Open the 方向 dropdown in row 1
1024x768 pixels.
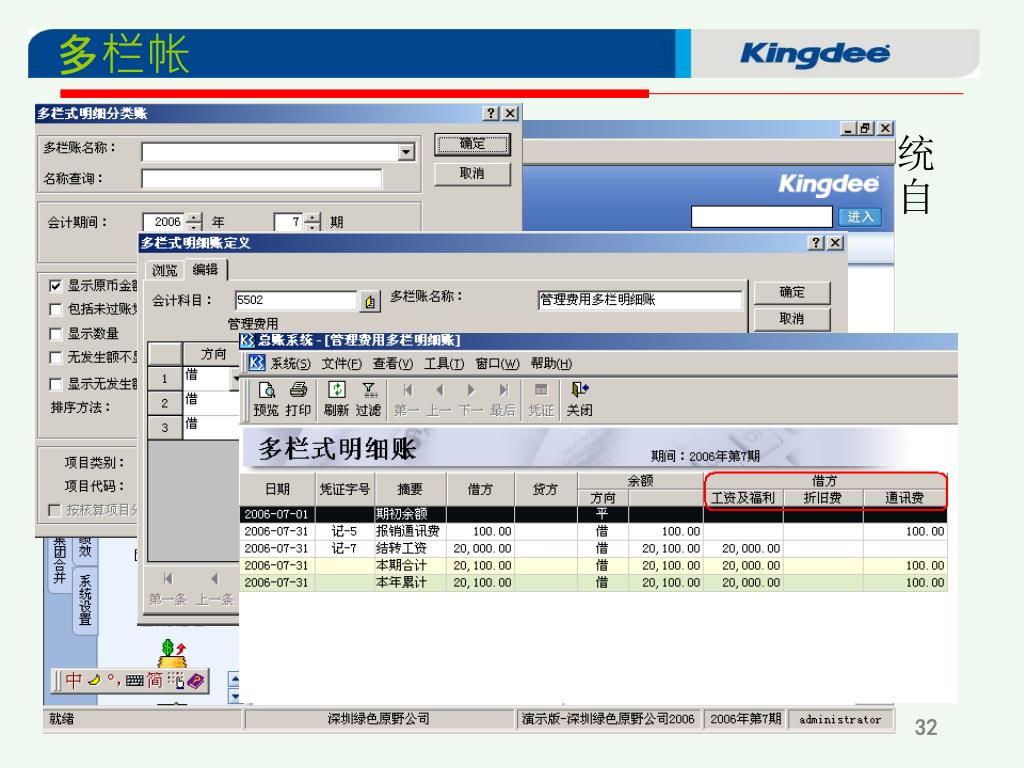(x=235, y=379)
